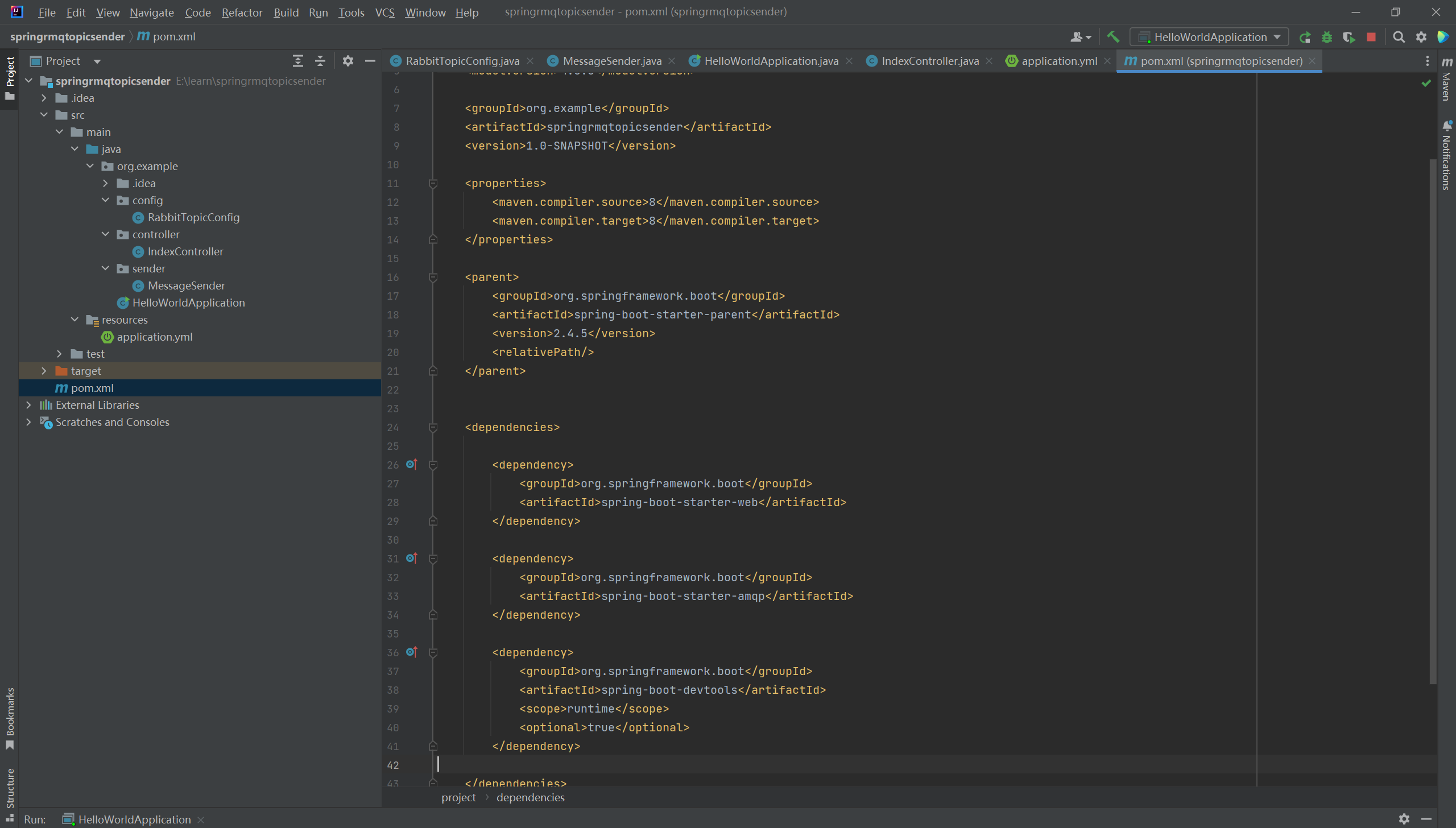Toggle the Maven tool window
Screen dimensions: 1456x828
(x=1447, y=80)
